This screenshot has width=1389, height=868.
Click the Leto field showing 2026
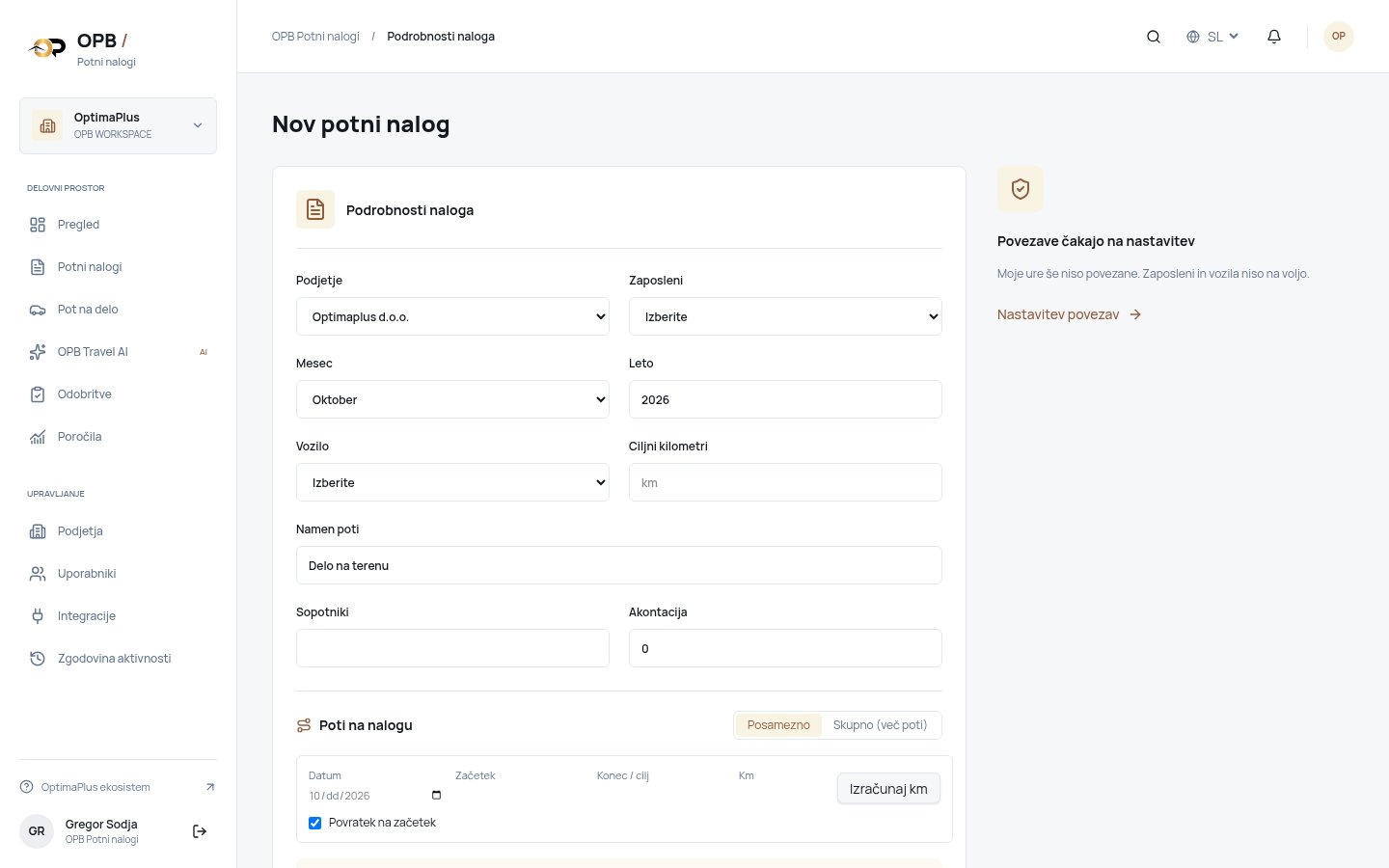point(785,399)
